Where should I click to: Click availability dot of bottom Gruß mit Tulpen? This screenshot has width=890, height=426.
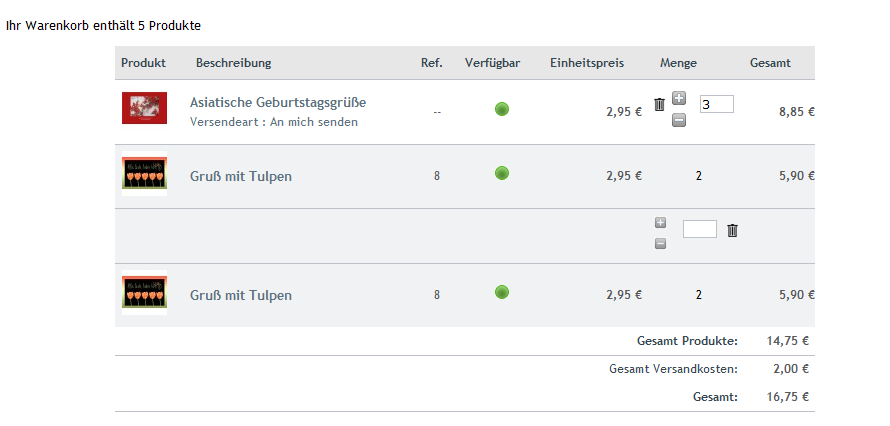(x=502, y=292)
